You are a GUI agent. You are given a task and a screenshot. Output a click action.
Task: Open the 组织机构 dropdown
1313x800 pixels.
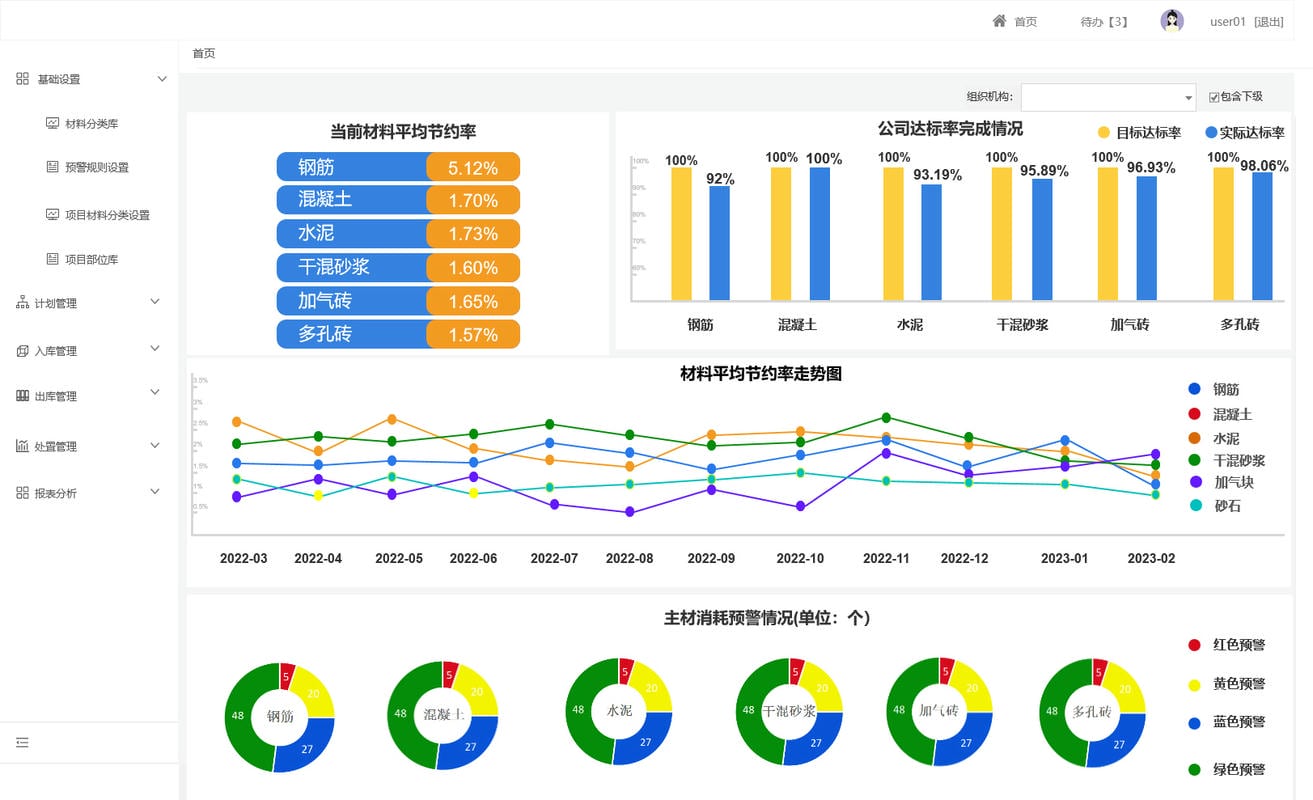coord(1108,97)
